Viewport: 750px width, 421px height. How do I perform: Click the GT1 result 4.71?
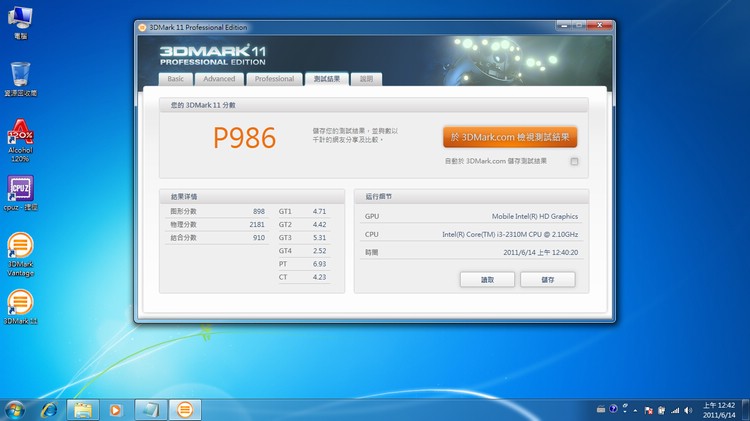[320, 211]
